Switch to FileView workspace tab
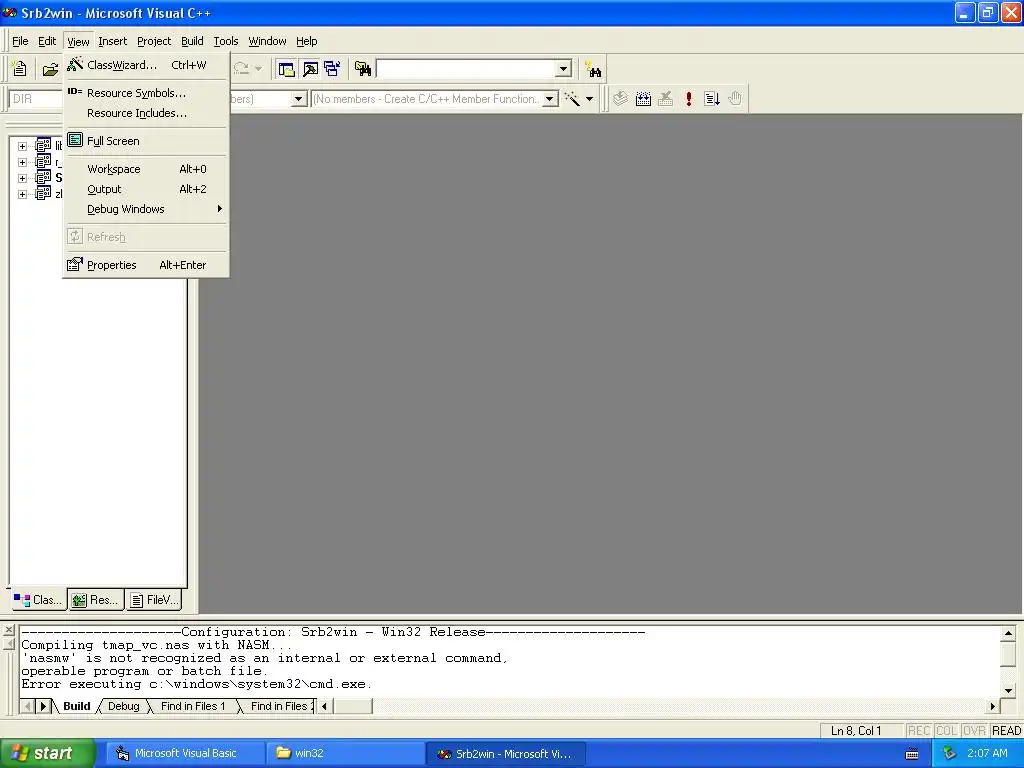 154,600
